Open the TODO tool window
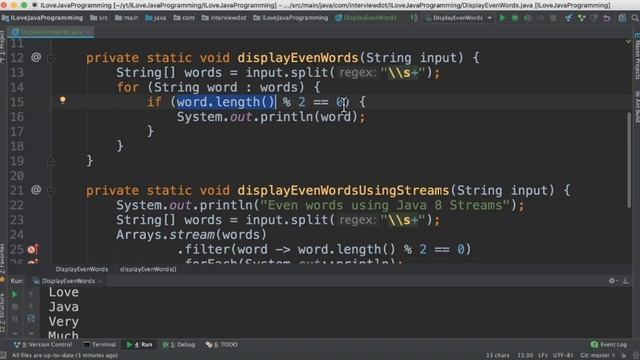This screenshot has height=360, width=640. tap(221, 345)
